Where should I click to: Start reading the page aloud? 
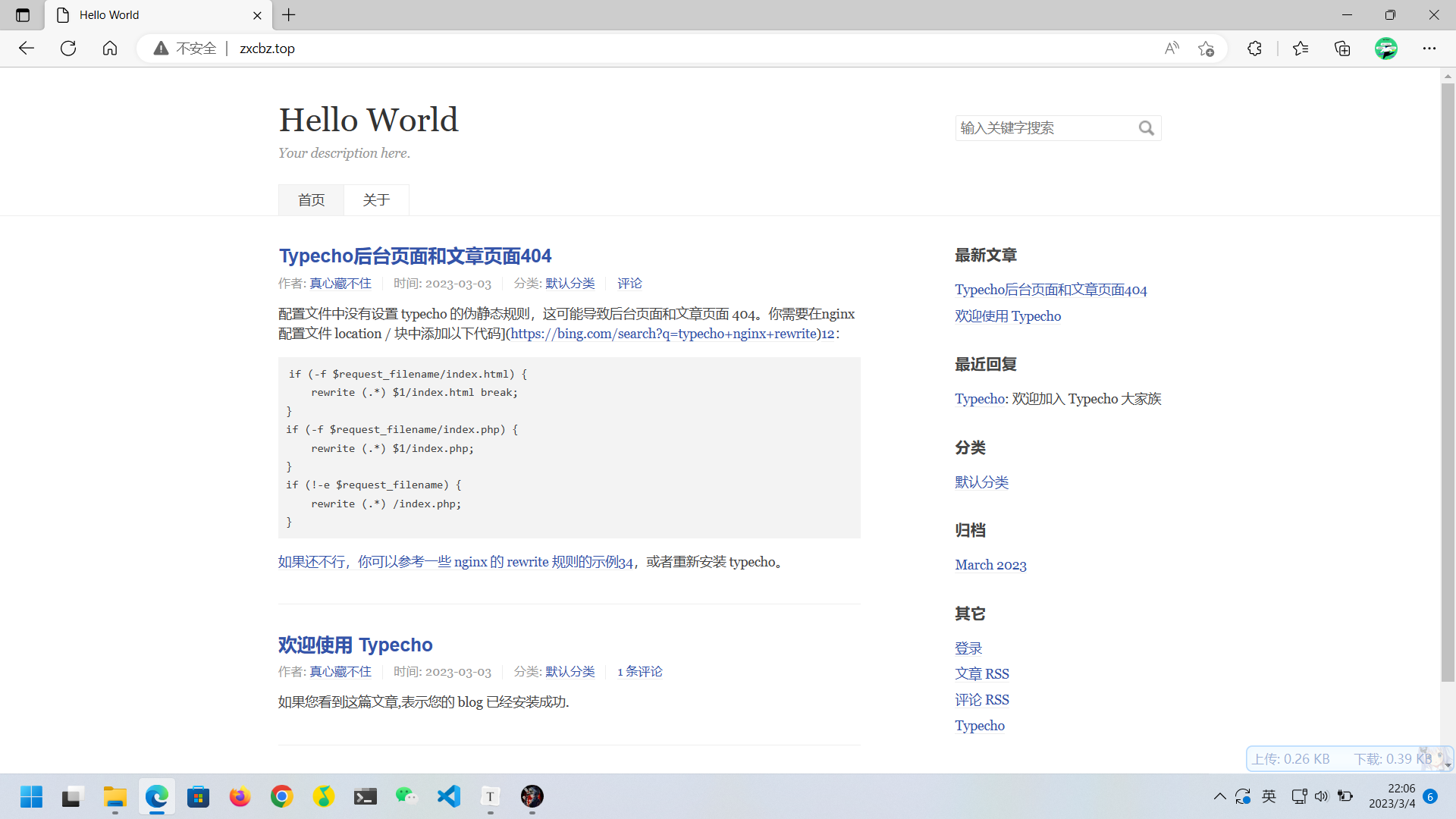click(x=1171, y=48)
